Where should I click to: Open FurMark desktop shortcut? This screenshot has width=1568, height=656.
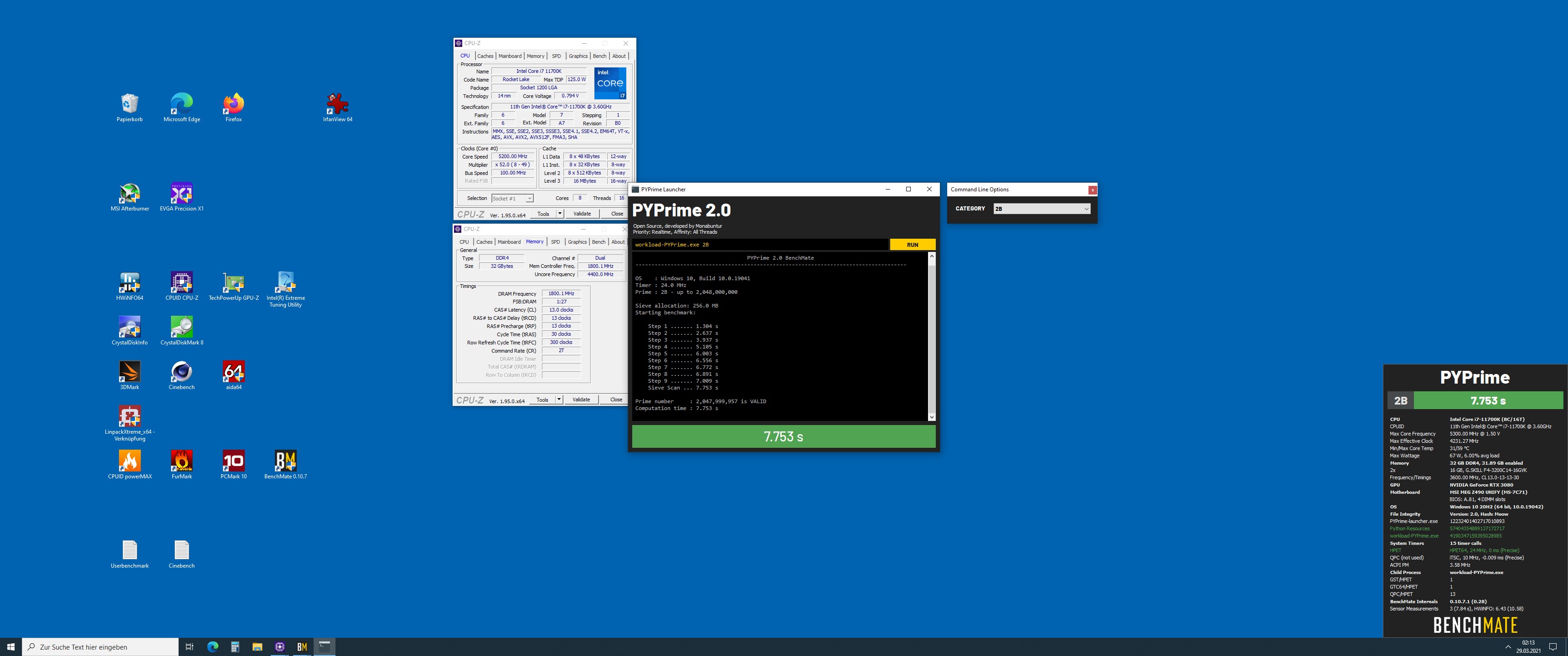click(x=181, y=464)
